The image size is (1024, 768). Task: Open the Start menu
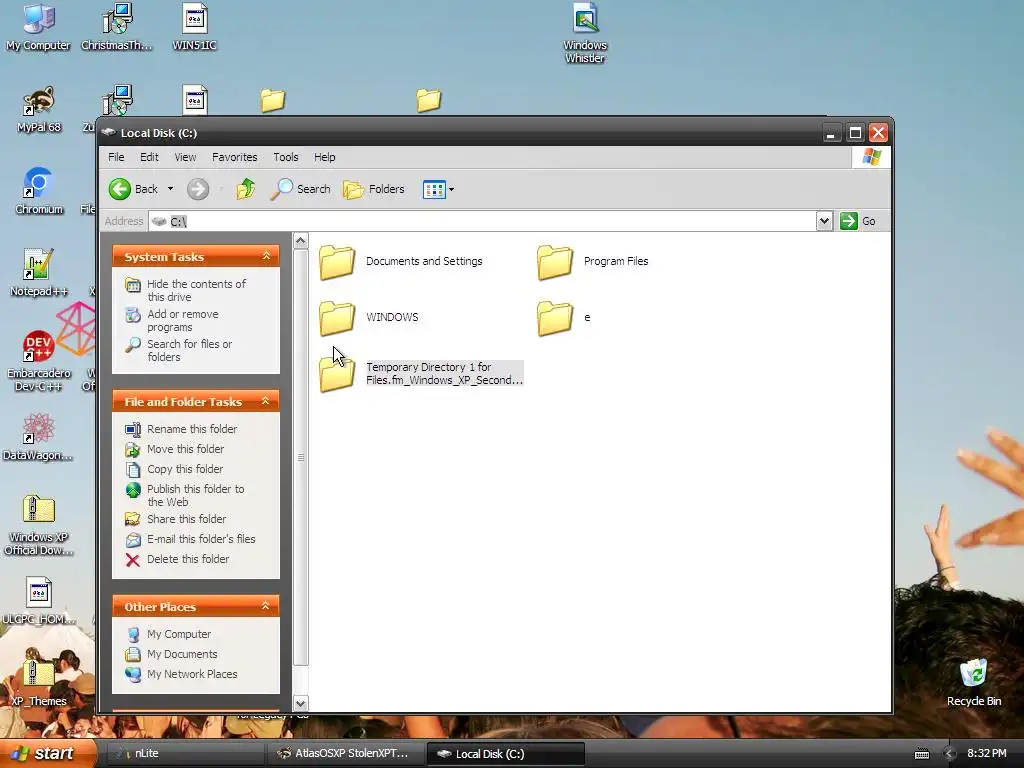click(47, 754)
